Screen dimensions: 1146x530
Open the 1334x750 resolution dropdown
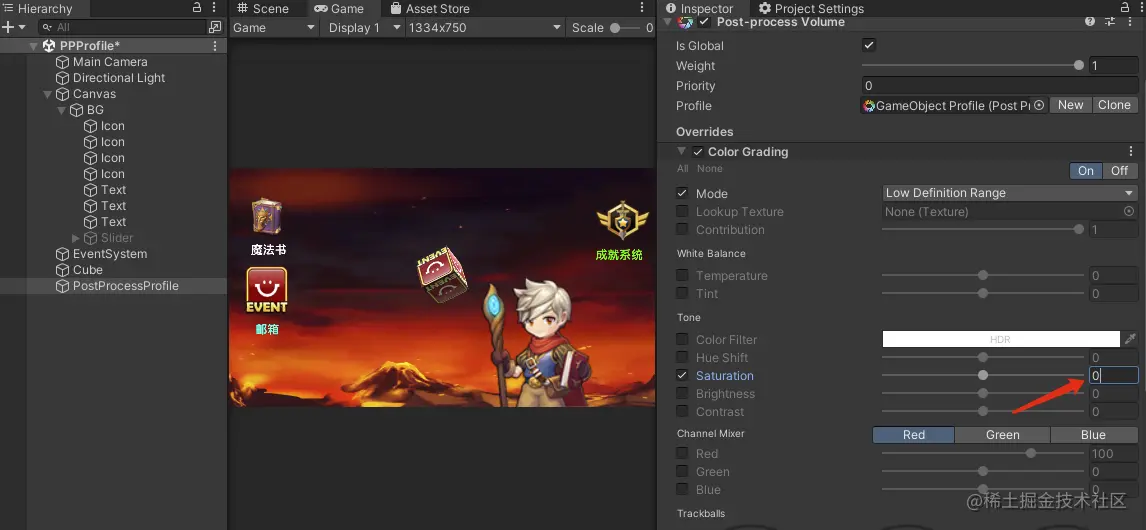pyautogui.click(x=485, y=28)
